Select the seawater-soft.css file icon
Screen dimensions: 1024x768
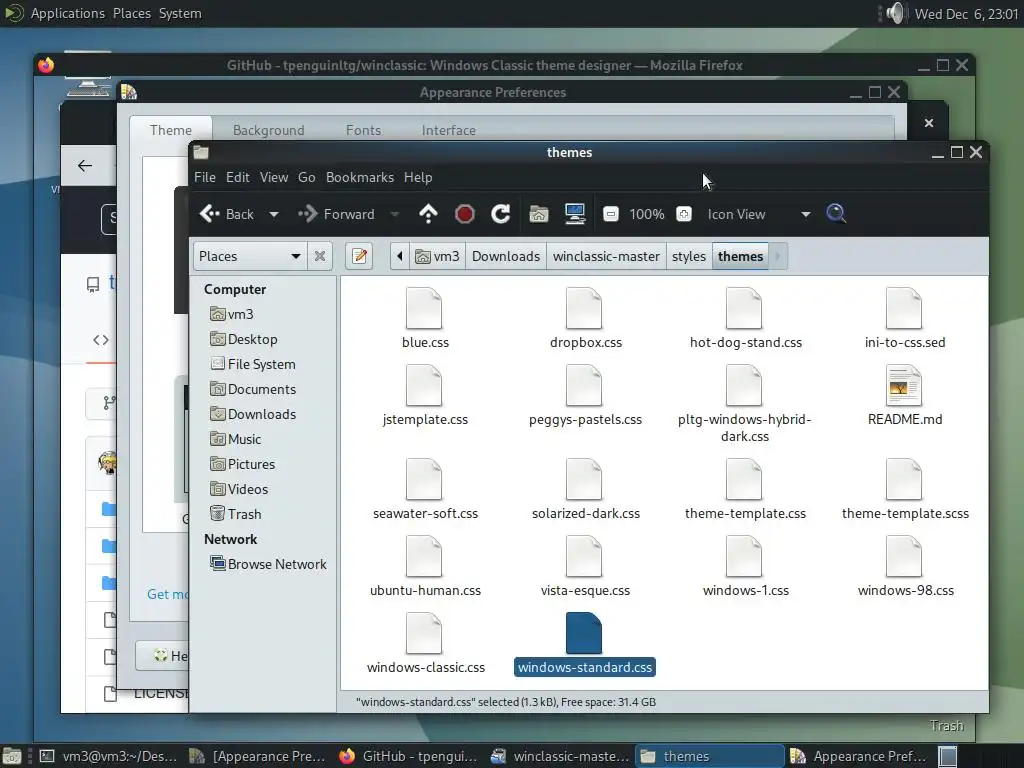pos(424,479)
